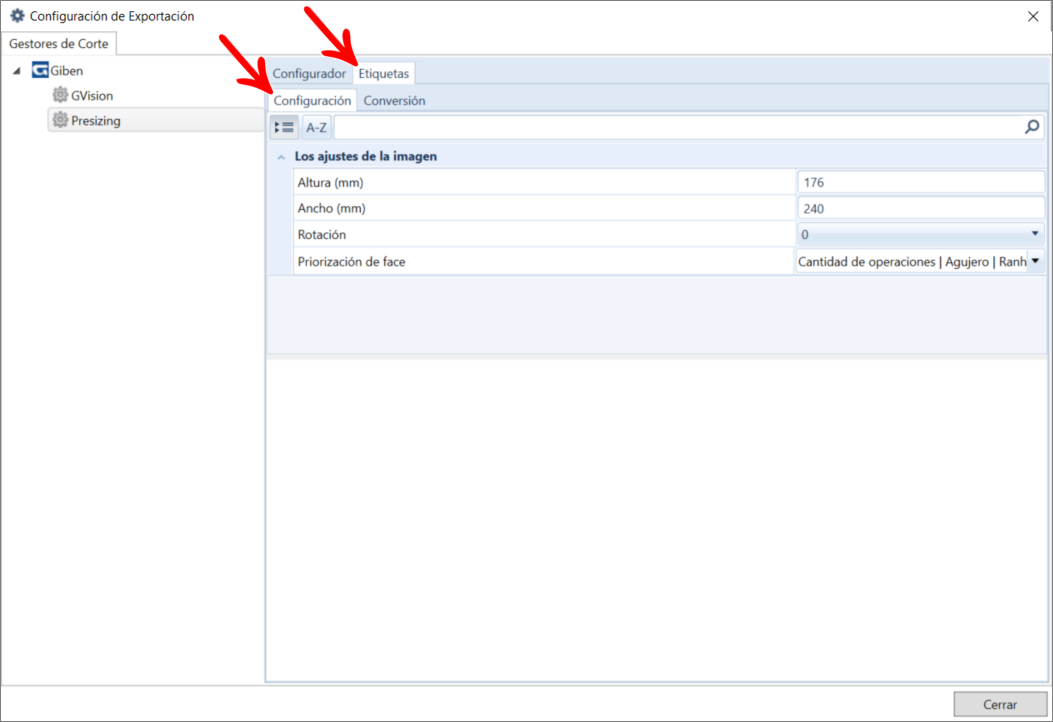Click the export settings gear icon in title bar
1053x722 pixels.
17,15
